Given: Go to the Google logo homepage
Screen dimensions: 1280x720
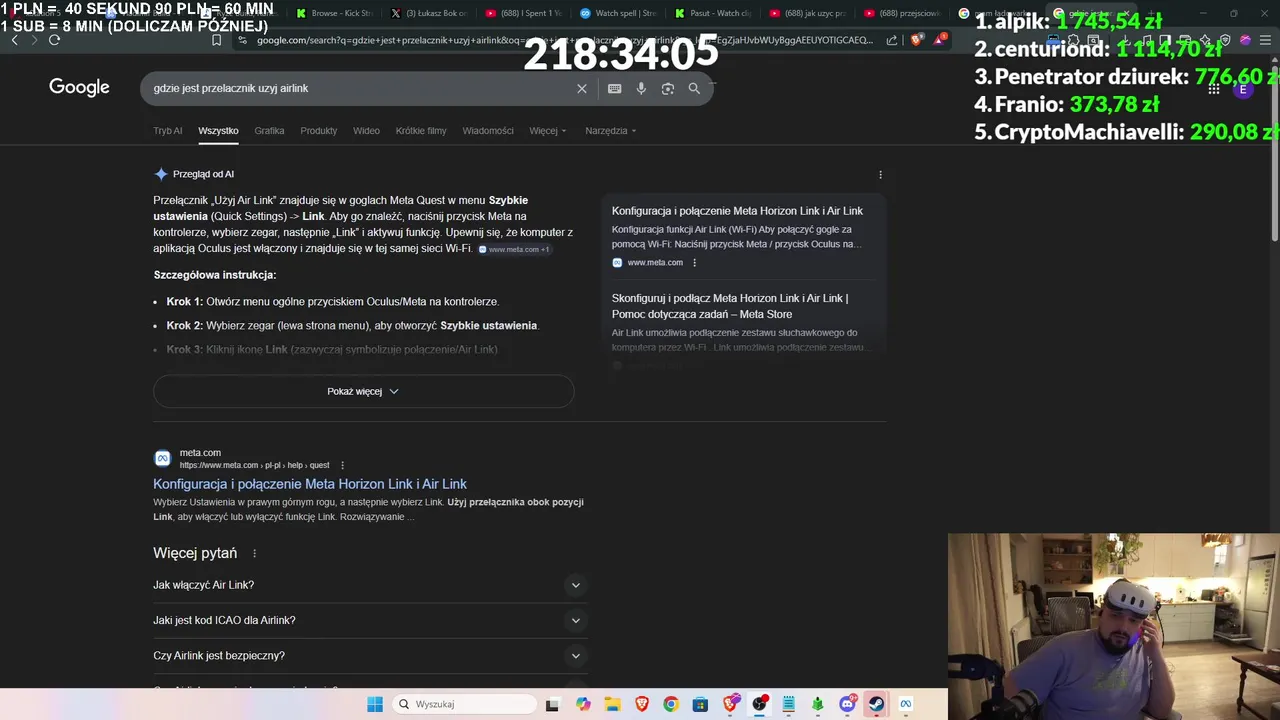Looking at the screenshot, I should pyautogui.click(x=79, y=88).
